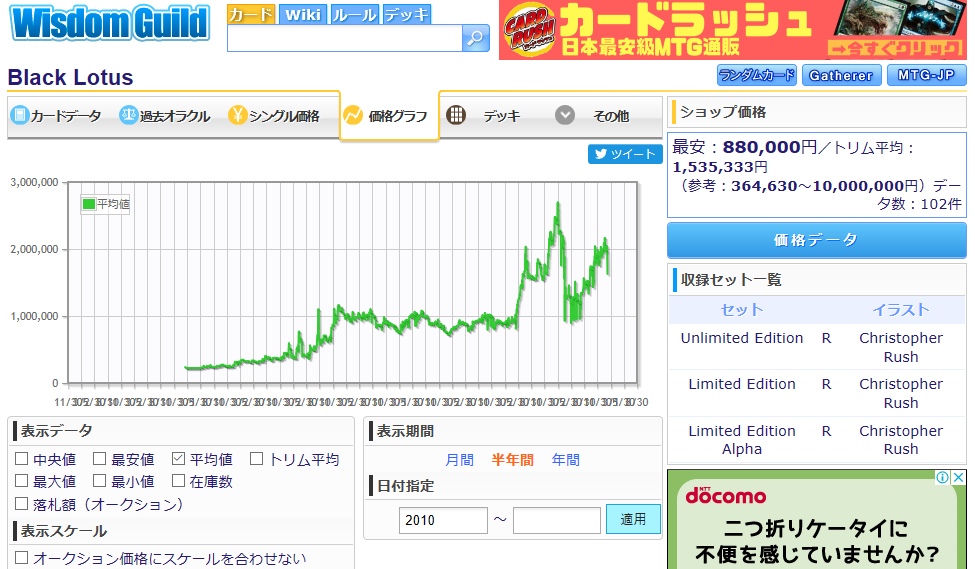Open the デッキ tab with grid icon

coord(483,116)
